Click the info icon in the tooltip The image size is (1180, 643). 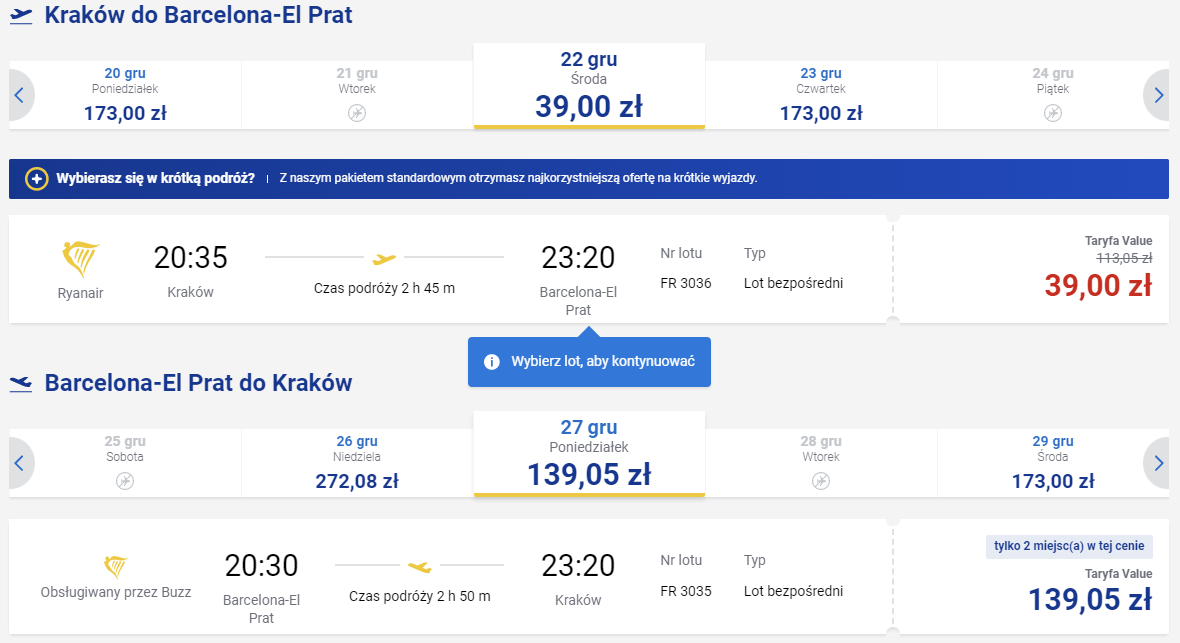491,362
